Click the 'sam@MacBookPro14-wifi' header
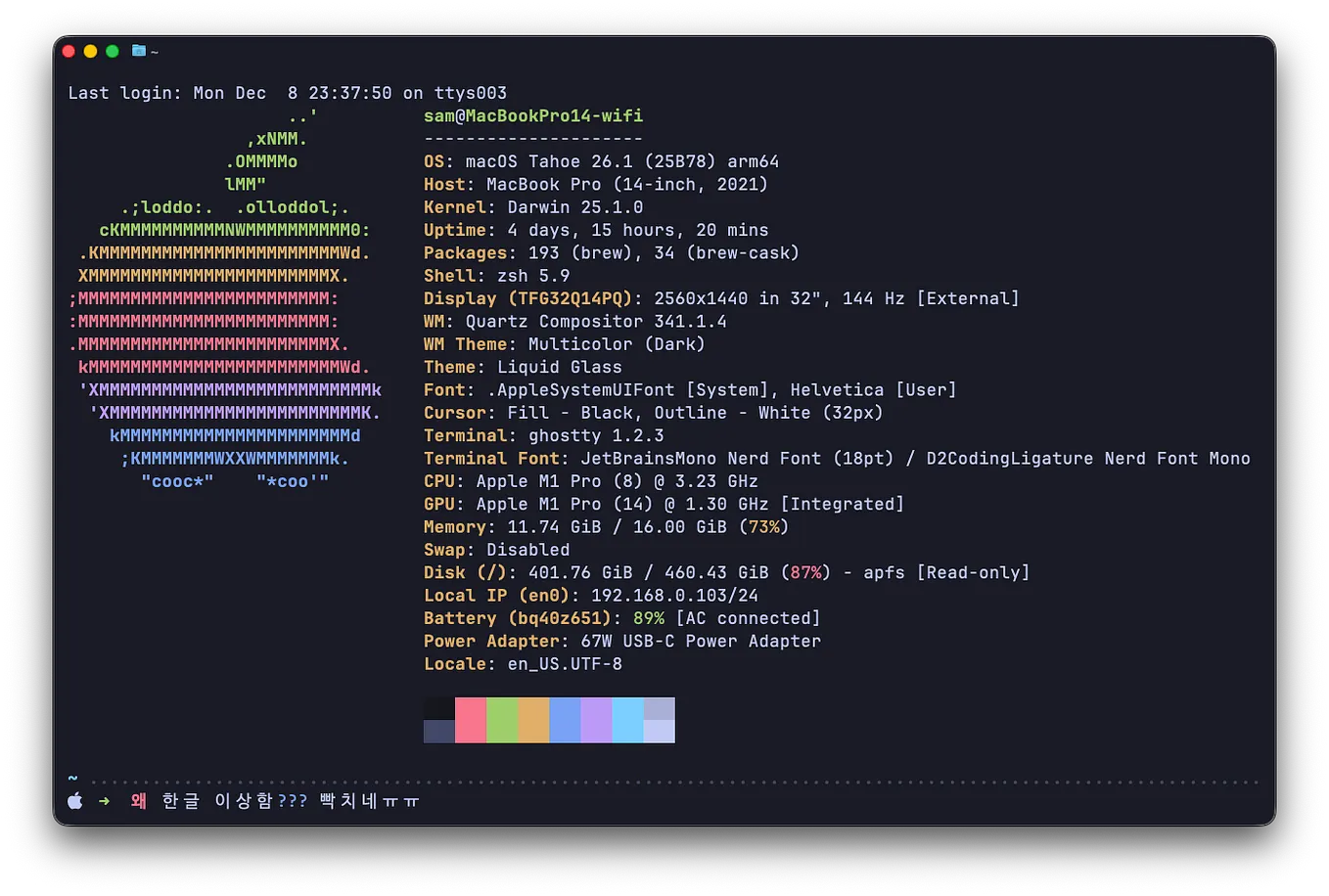Image resolution: width=1329 pixels, height=896 pixels. (x=533, y=115)
